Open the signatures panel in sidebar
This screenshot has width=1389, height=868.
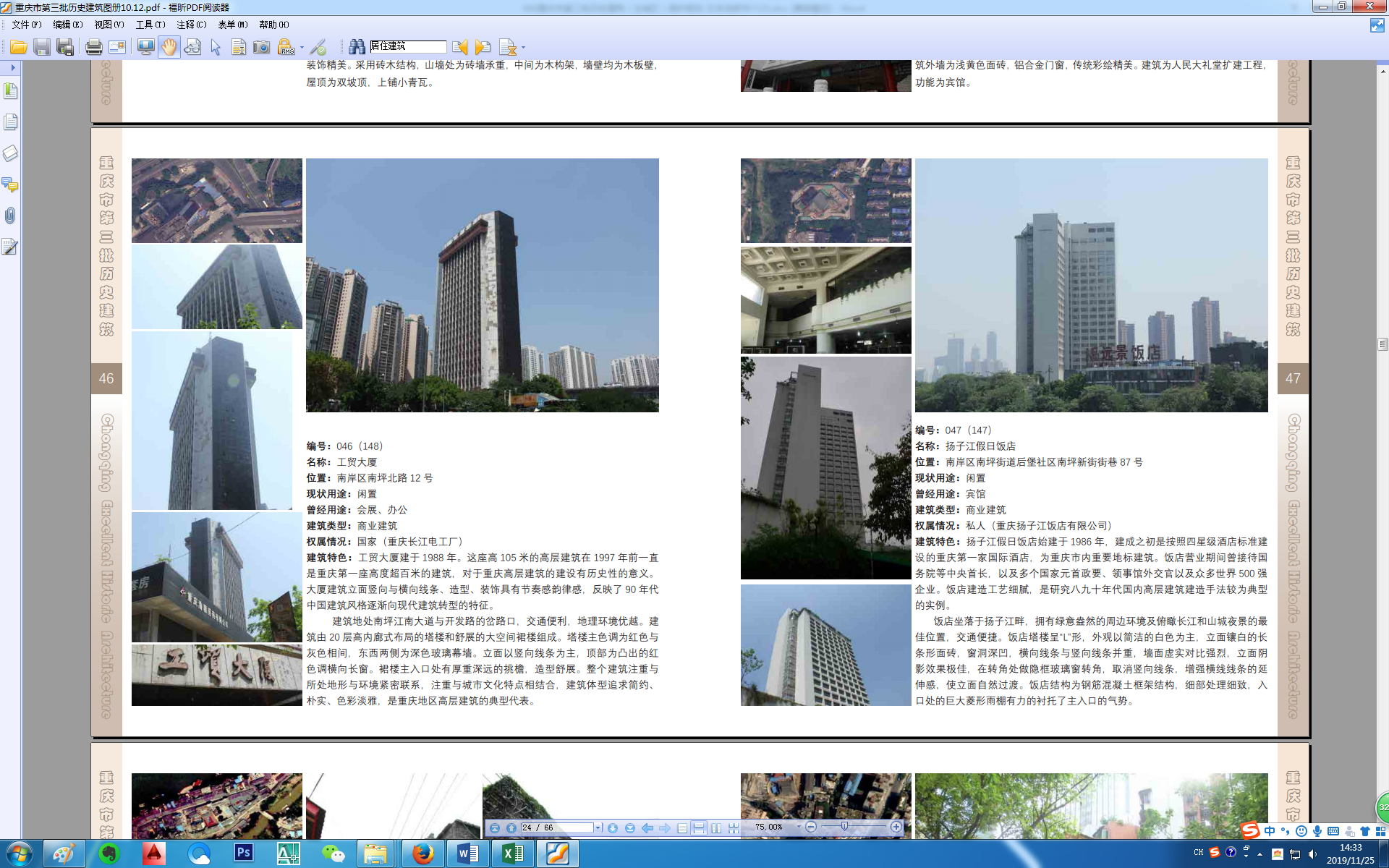10,247
